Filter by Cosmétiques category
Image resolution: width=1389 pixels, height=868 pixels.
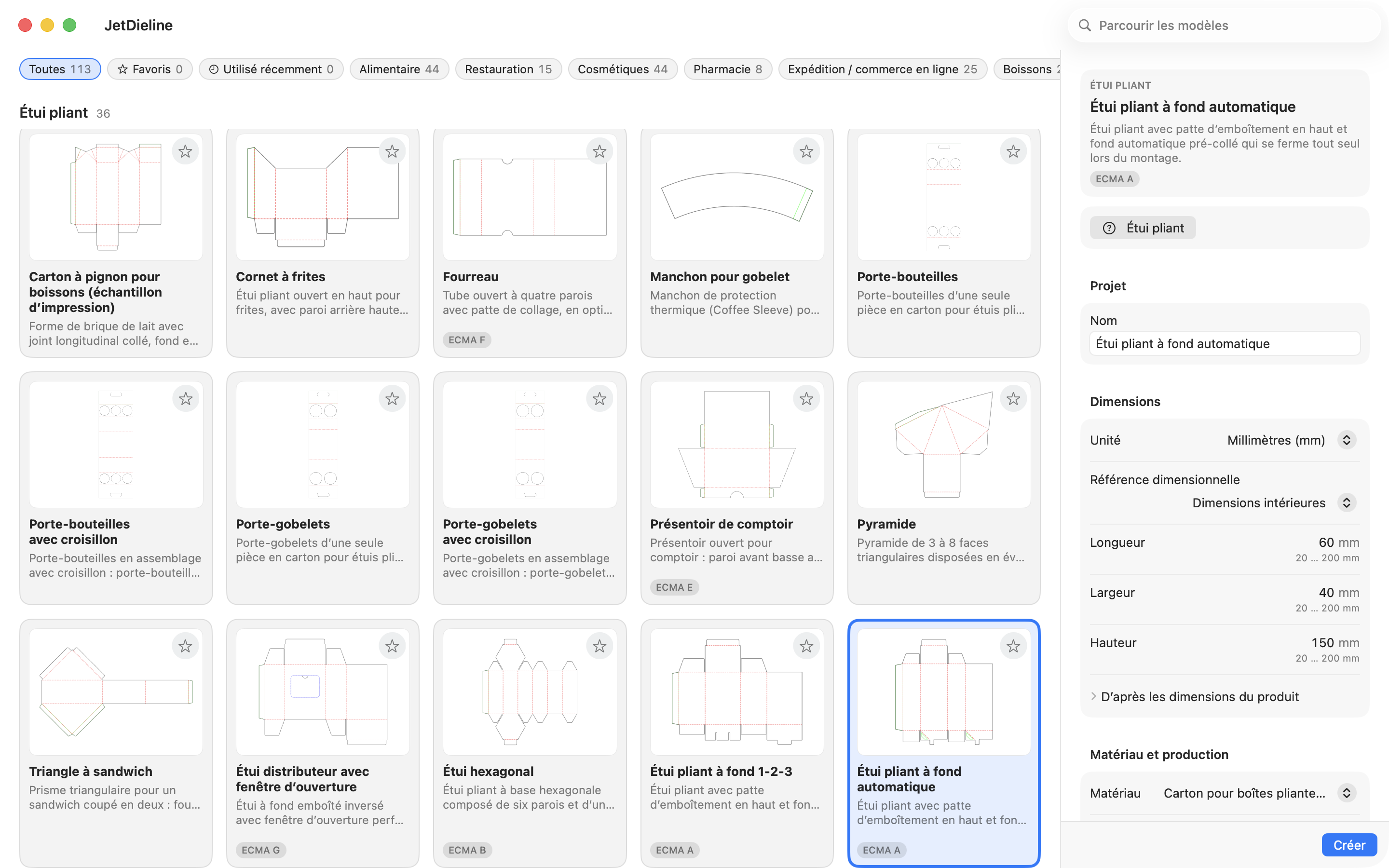(622, 69)
